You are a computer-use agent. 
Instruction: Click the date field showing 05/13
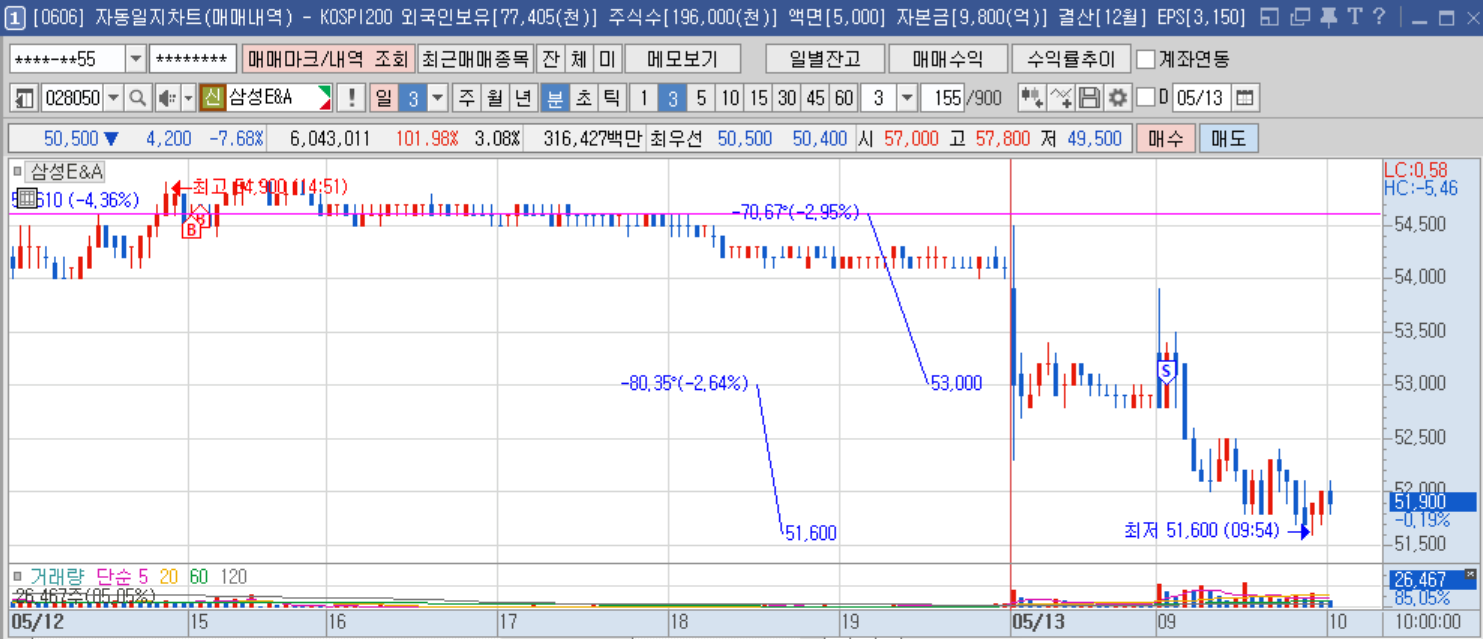[x=1201, y=98]
